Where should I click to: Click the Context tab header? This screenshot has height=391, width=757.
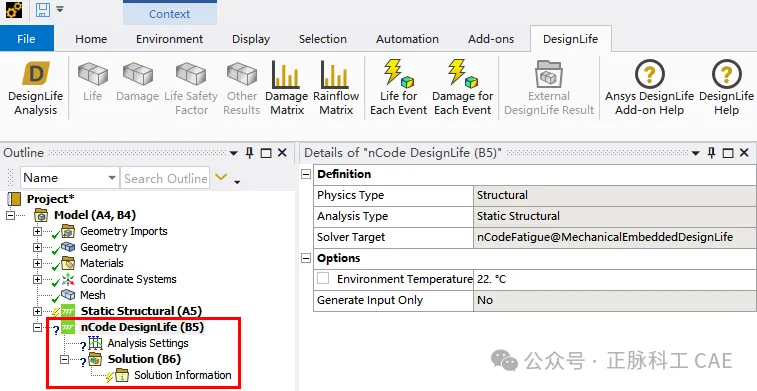169,14
